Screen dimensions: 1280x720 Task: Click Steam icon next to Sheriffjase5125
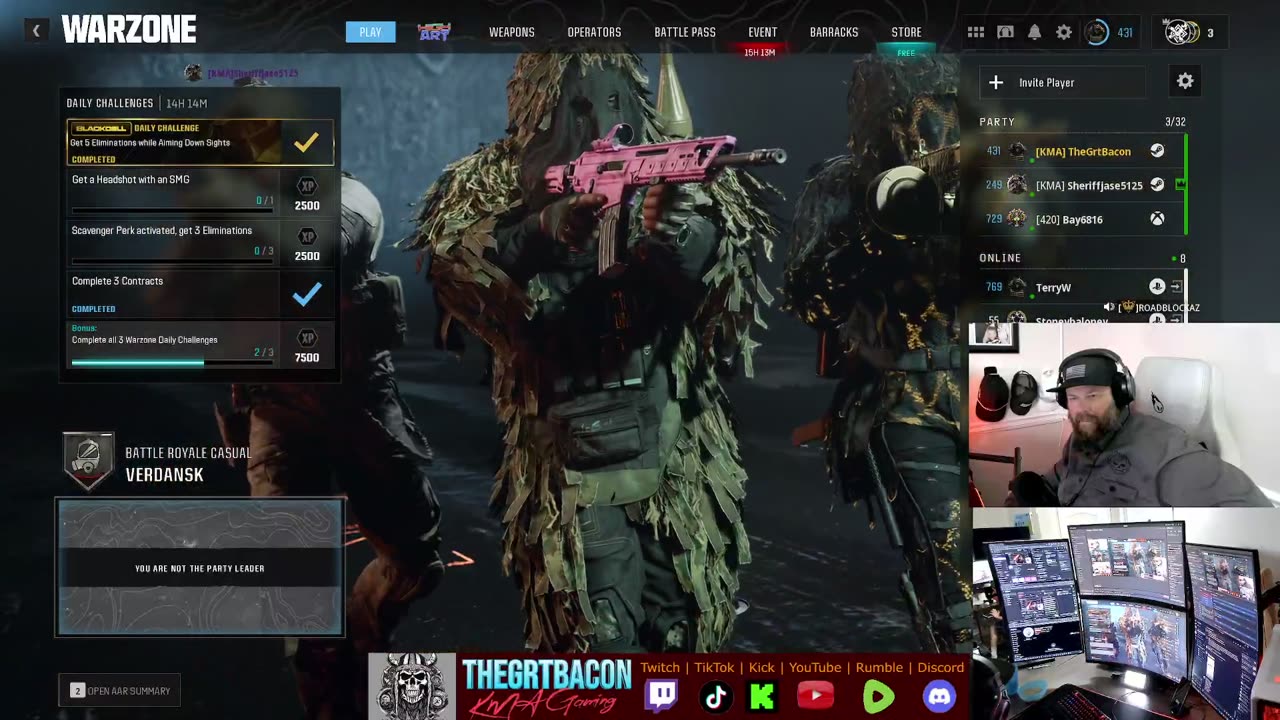pos(1157,185)
